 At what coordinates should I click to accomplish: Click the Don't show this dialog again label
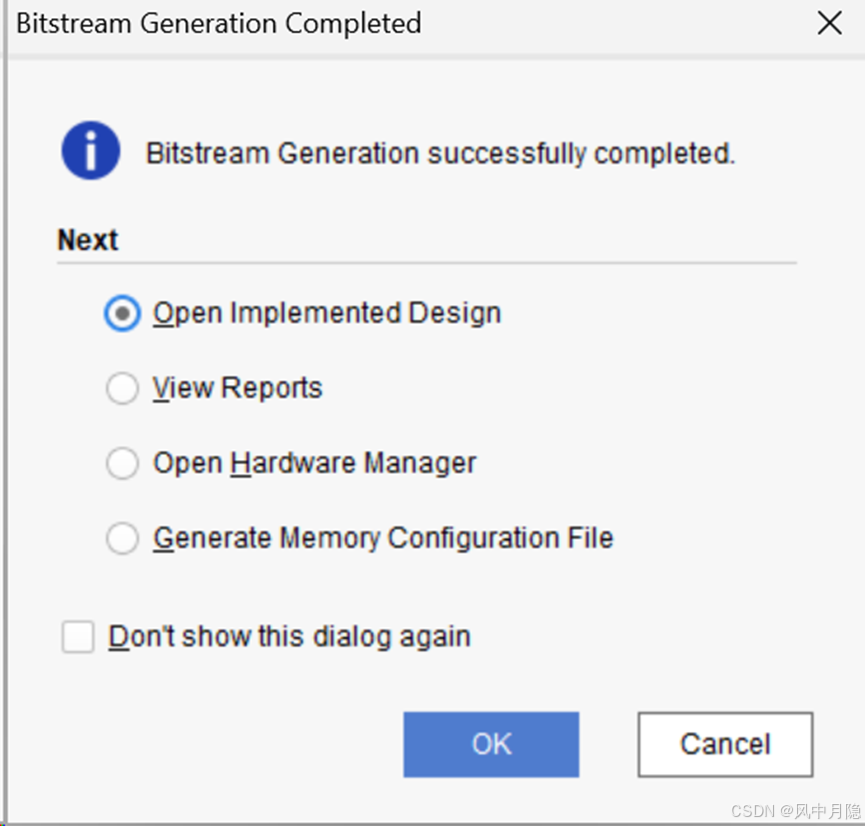tap(290, 637)
